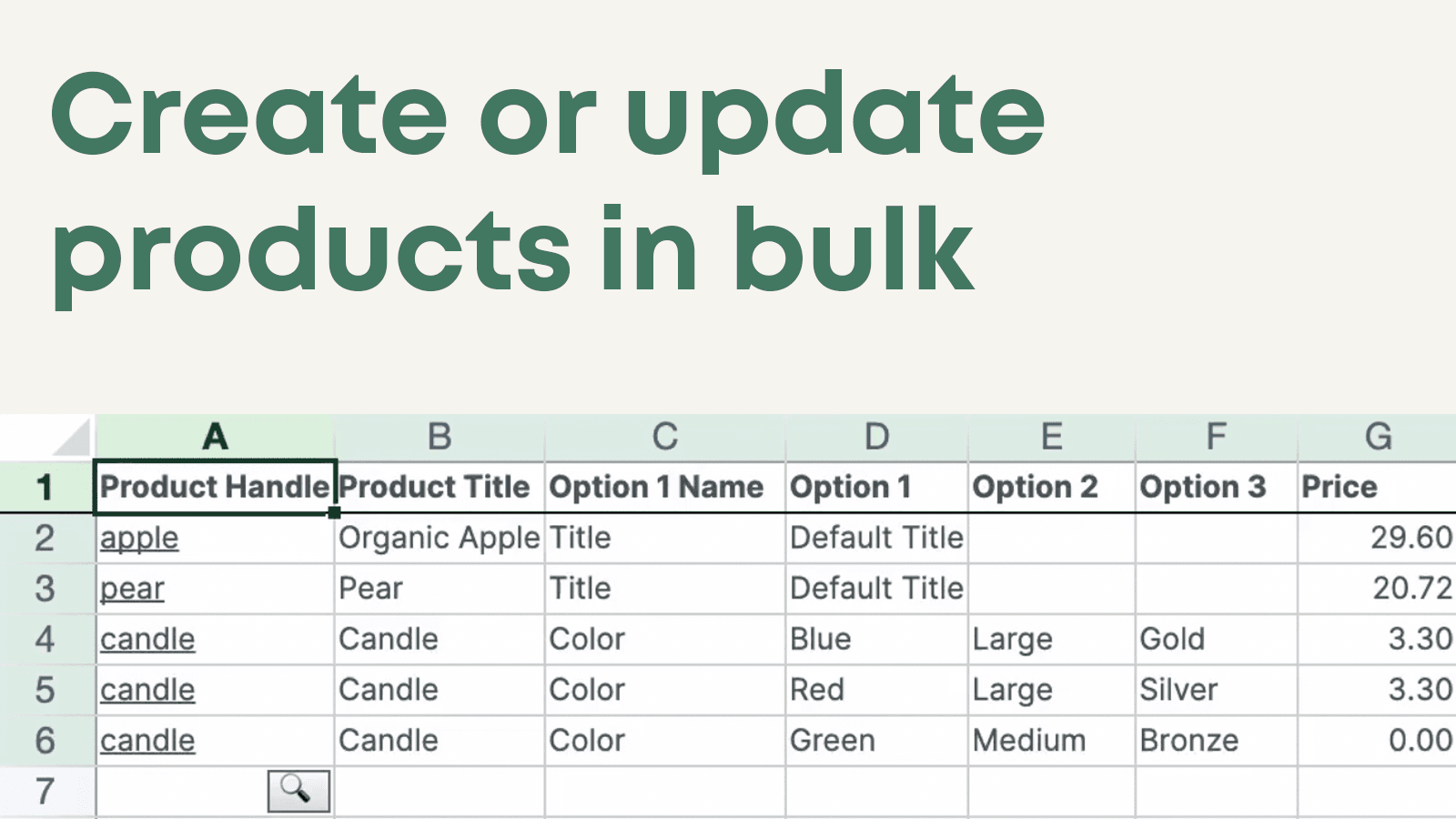Click the fill handle on the selected cell
The height and width of the screenshot is (819, 1456).
tap(333, 512)
